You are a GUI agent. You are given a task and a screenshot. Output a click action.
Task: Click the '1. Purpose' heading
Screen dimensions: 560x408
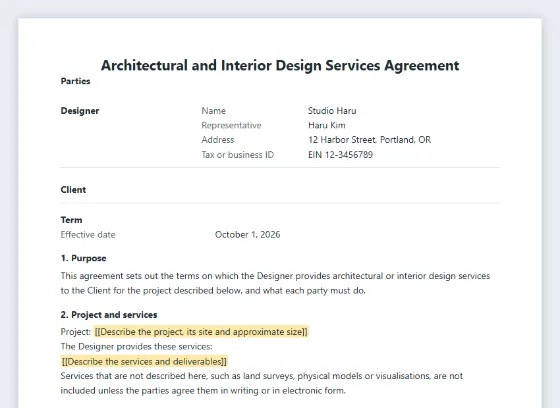(x=84, y=258)
